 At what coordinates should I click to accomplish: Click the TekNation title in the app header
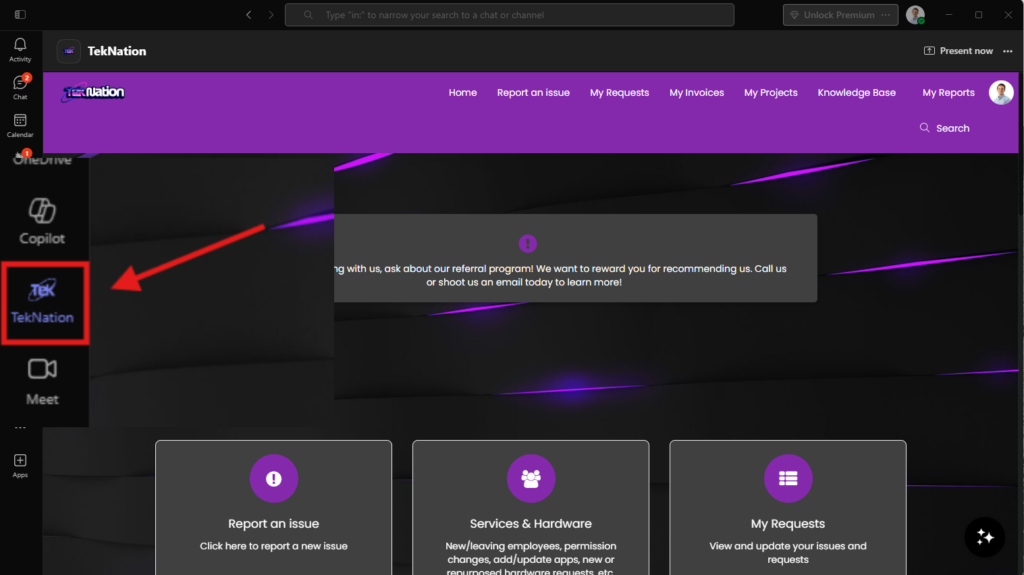point(117,51)
